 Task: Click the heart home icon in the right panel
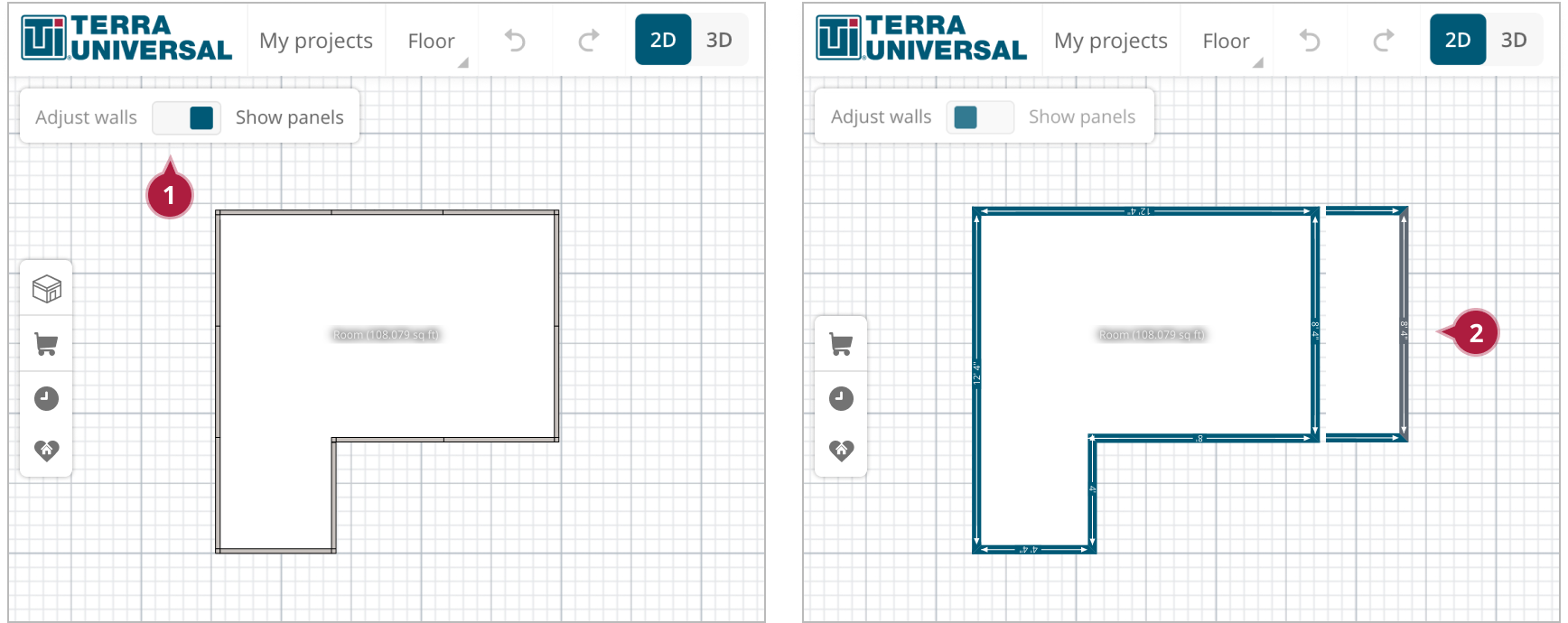click(x=841, y=450)
